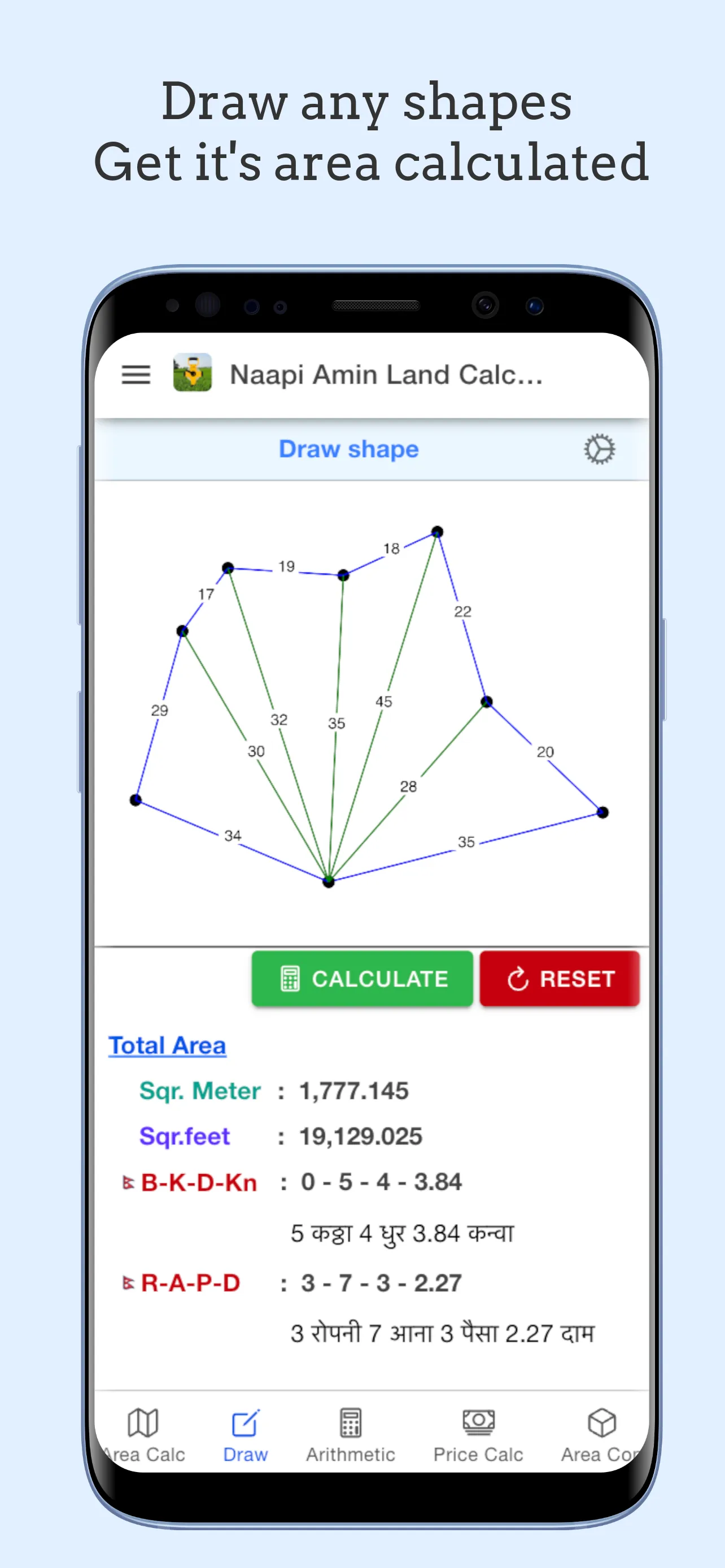Select the R-A-P-D value 3 - 7 - 3 - 2.27

(381, 1283)
